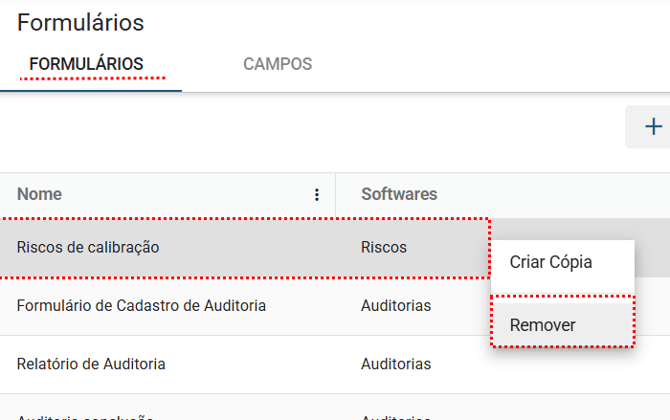
Task: Open Formulário de Cadastro de Auditoria entry
Action: point(141,305)
